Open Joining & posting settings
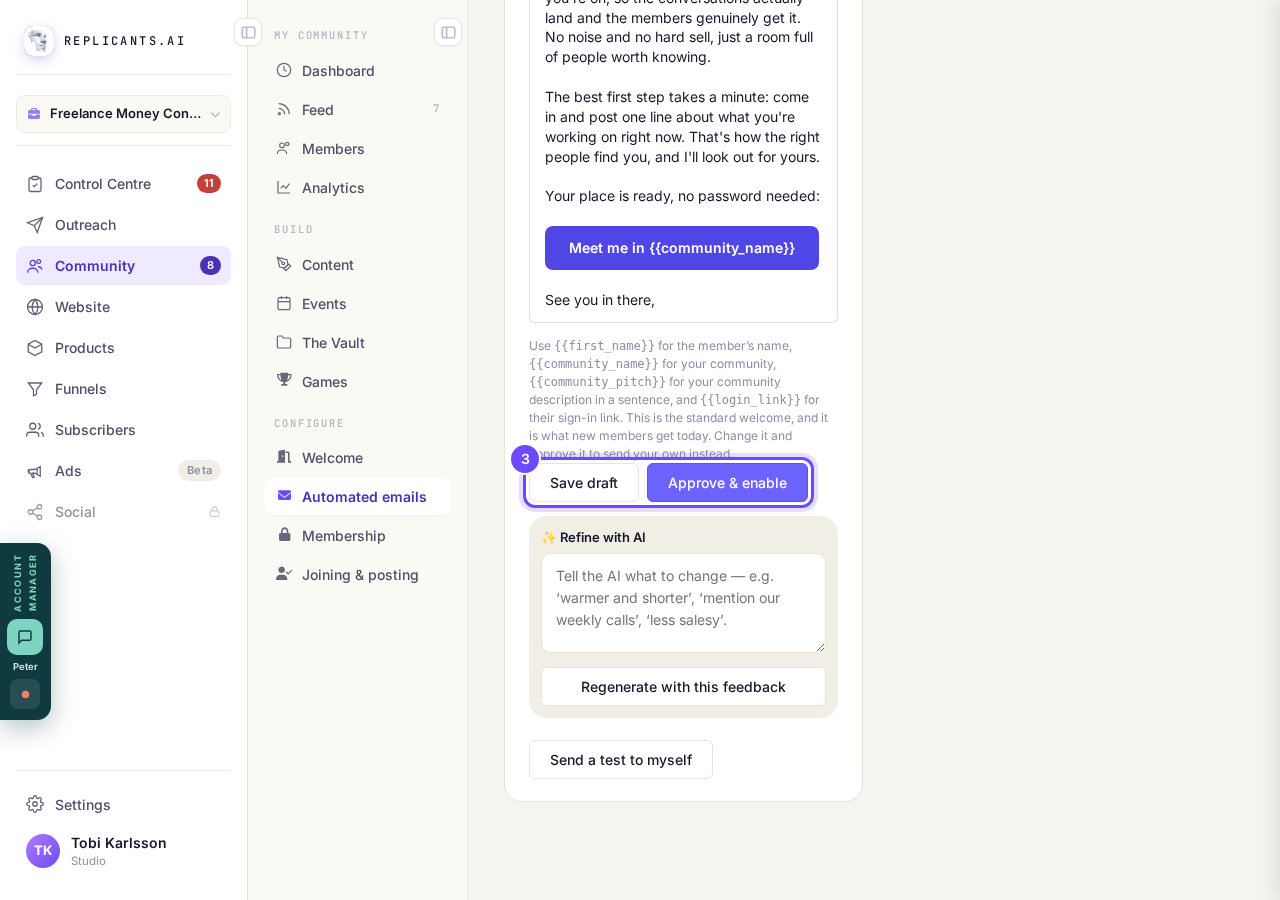Viewport: 1280px width, 900px height. point(357,575)
